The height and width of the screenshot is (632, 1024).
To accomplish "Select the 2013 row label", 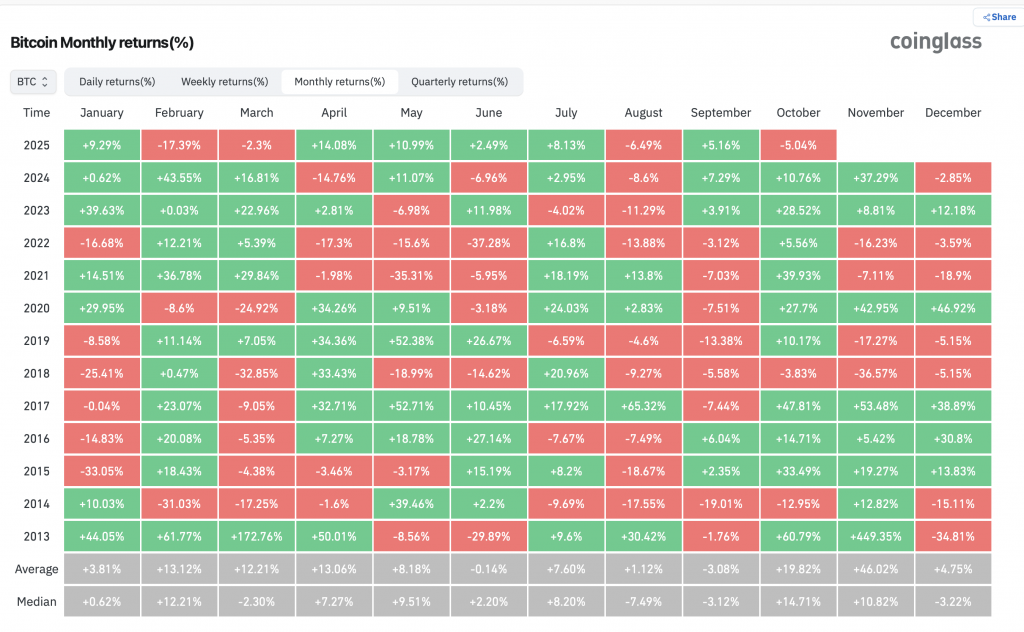I will coord(37,536).
